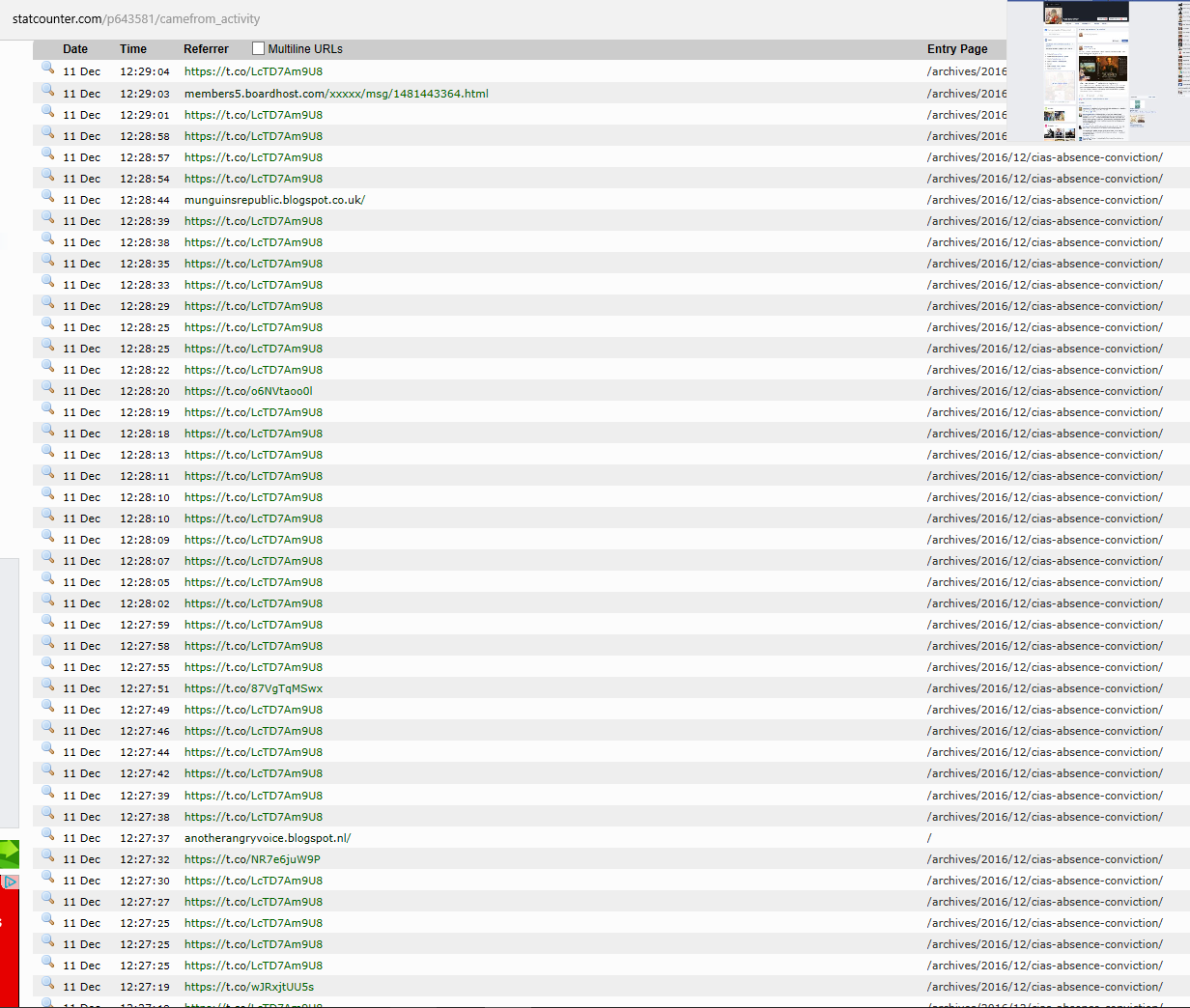Image resolution: width=1190 pixels, height=1008 pixels.
Task: Open entry page link for 12:28:20 row
Action: pyautogui.click(x=1044, y=391)
